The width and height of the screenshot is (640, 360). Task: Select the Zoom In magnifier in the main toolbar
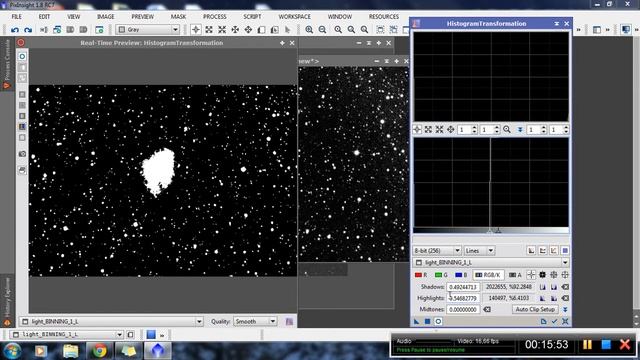309,30
